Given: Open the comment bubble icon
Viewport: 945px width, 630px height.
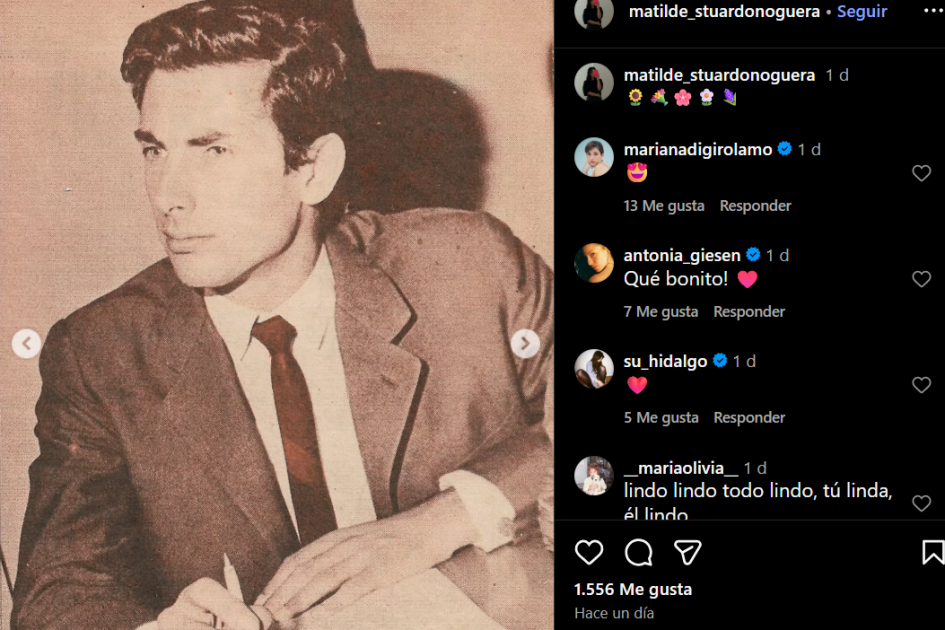Looking at the screenshot, I should [638, 552].
